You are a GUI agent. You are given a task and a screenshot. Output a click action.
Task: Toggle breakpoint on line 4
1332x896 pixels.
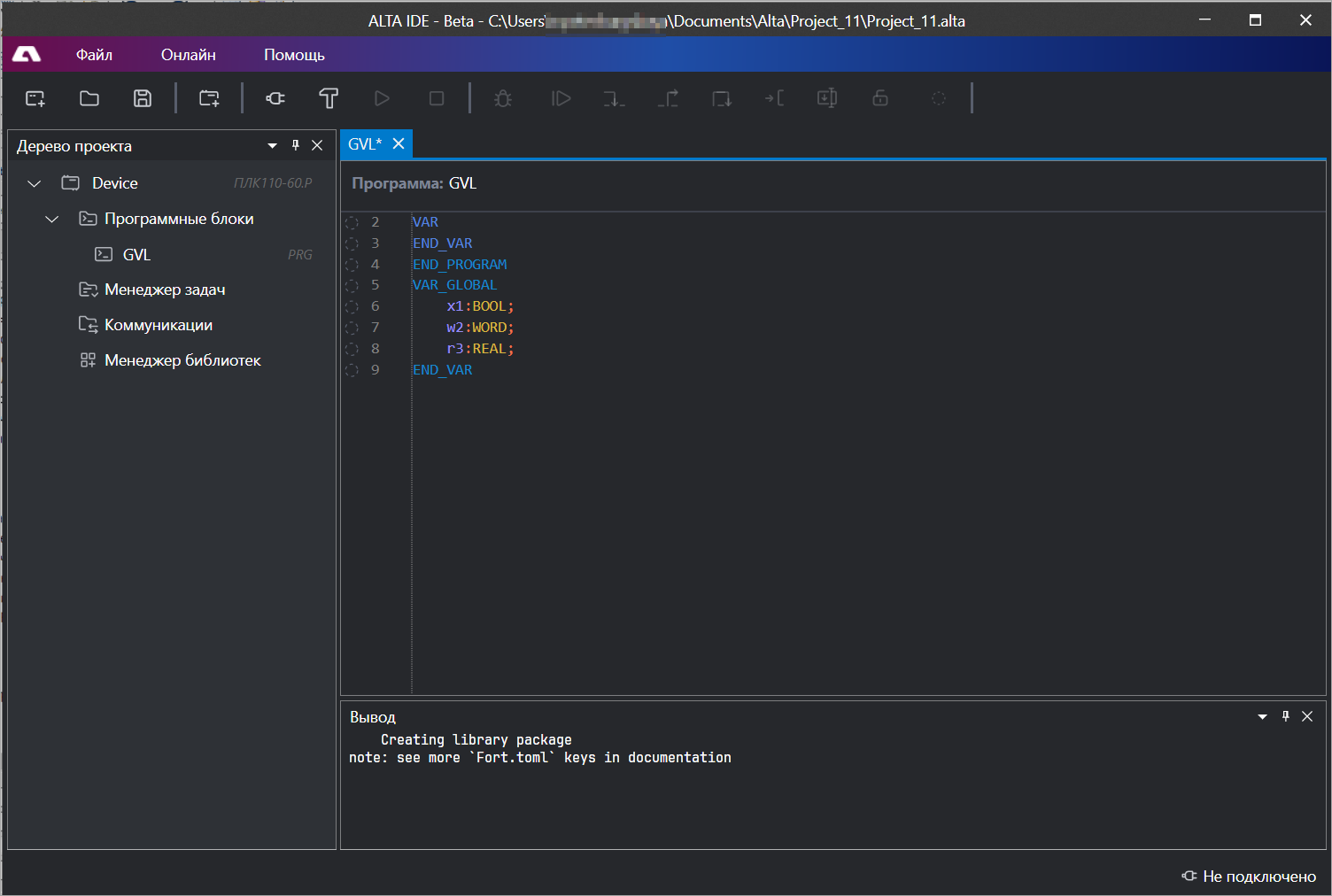click(352, 265)
